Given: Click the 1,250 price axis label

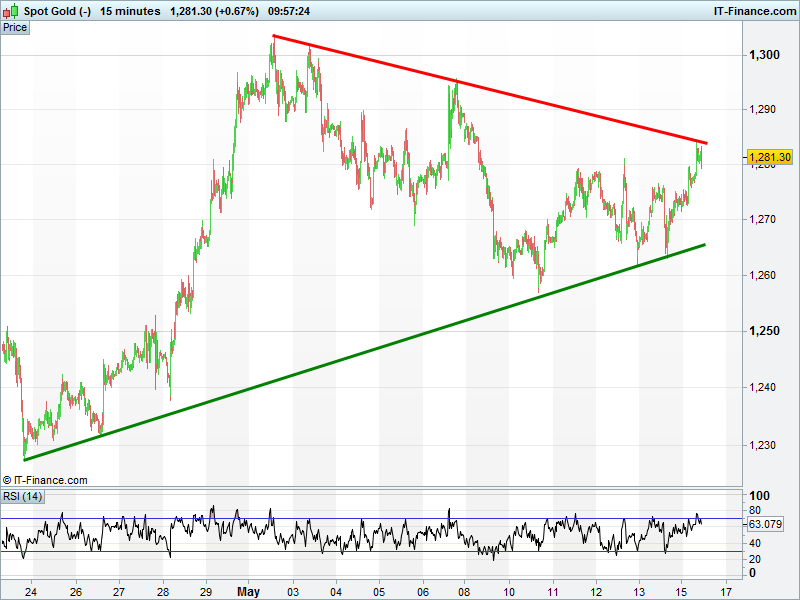Looking at the screenshot, I should point(764,331).
